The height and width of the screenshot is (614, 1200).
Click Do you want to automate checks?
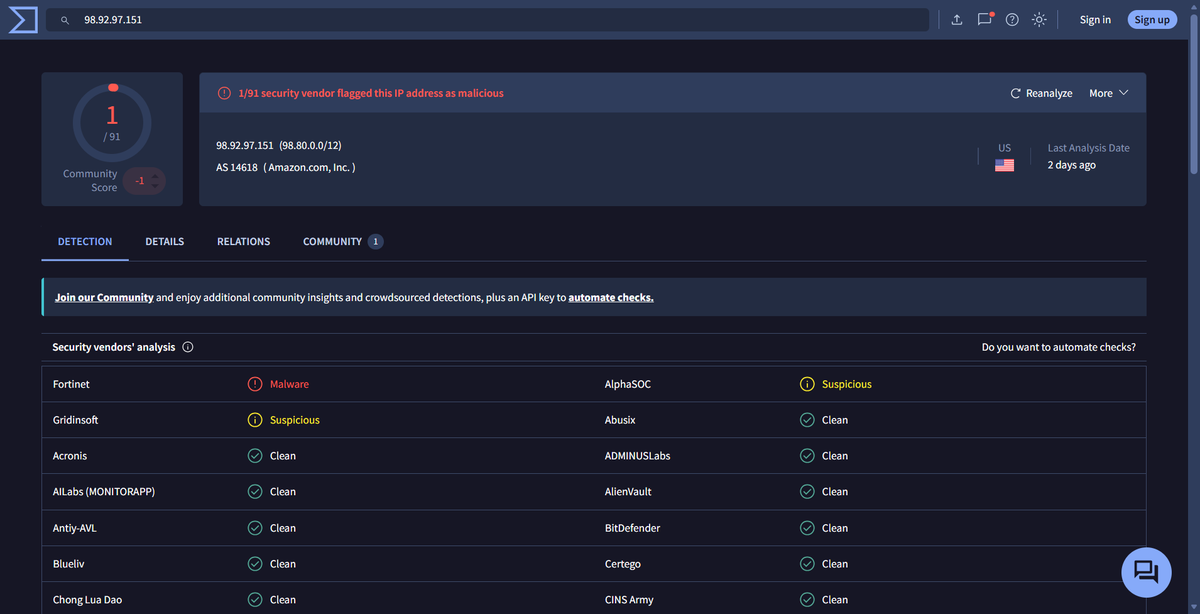coord(1059,347)
